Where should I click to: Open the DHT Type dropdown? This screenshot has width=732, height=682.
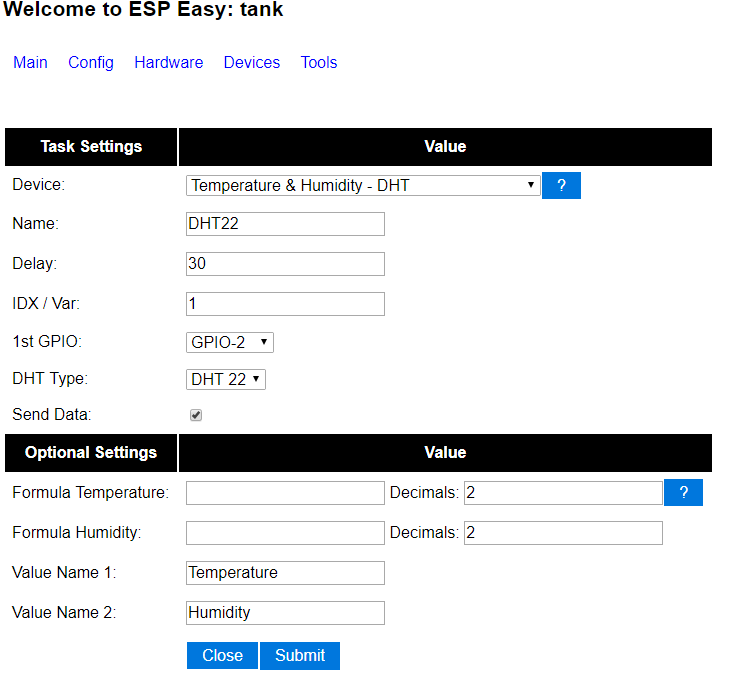pos(226,379)
